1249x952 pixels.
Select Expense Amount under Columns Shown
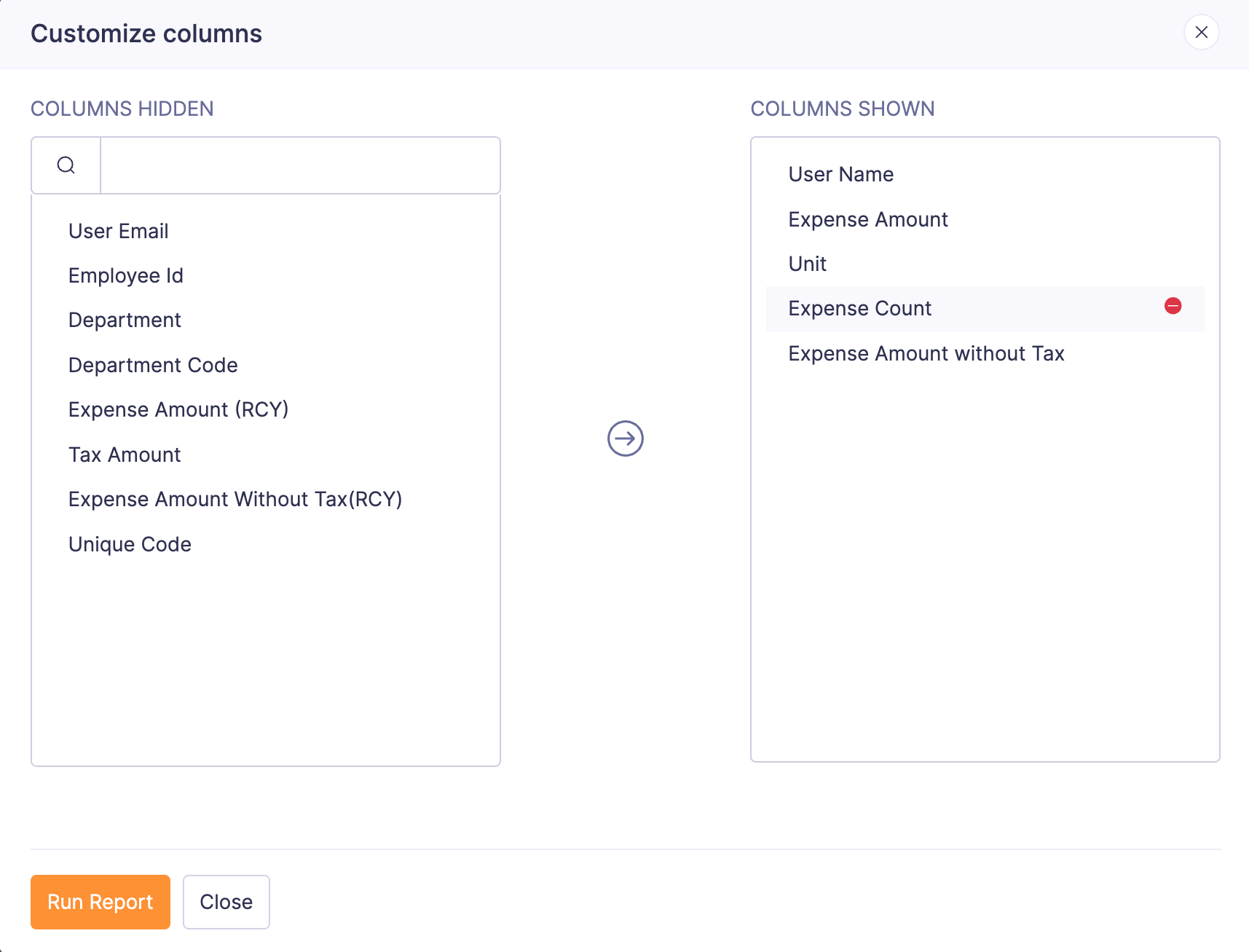point(867,219)
